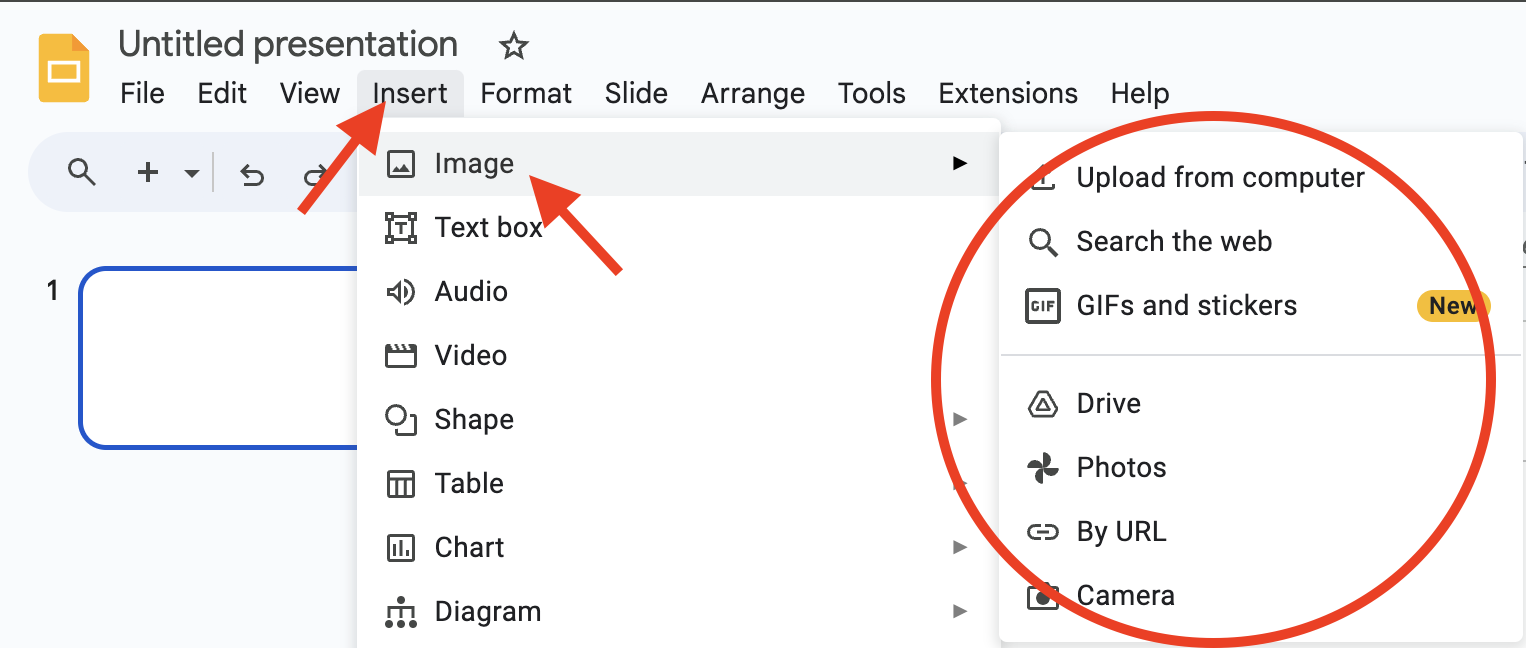Viewport: 1526px width, 648px height.
Task: Choose Search the web image option
Action: [1173, 242]
